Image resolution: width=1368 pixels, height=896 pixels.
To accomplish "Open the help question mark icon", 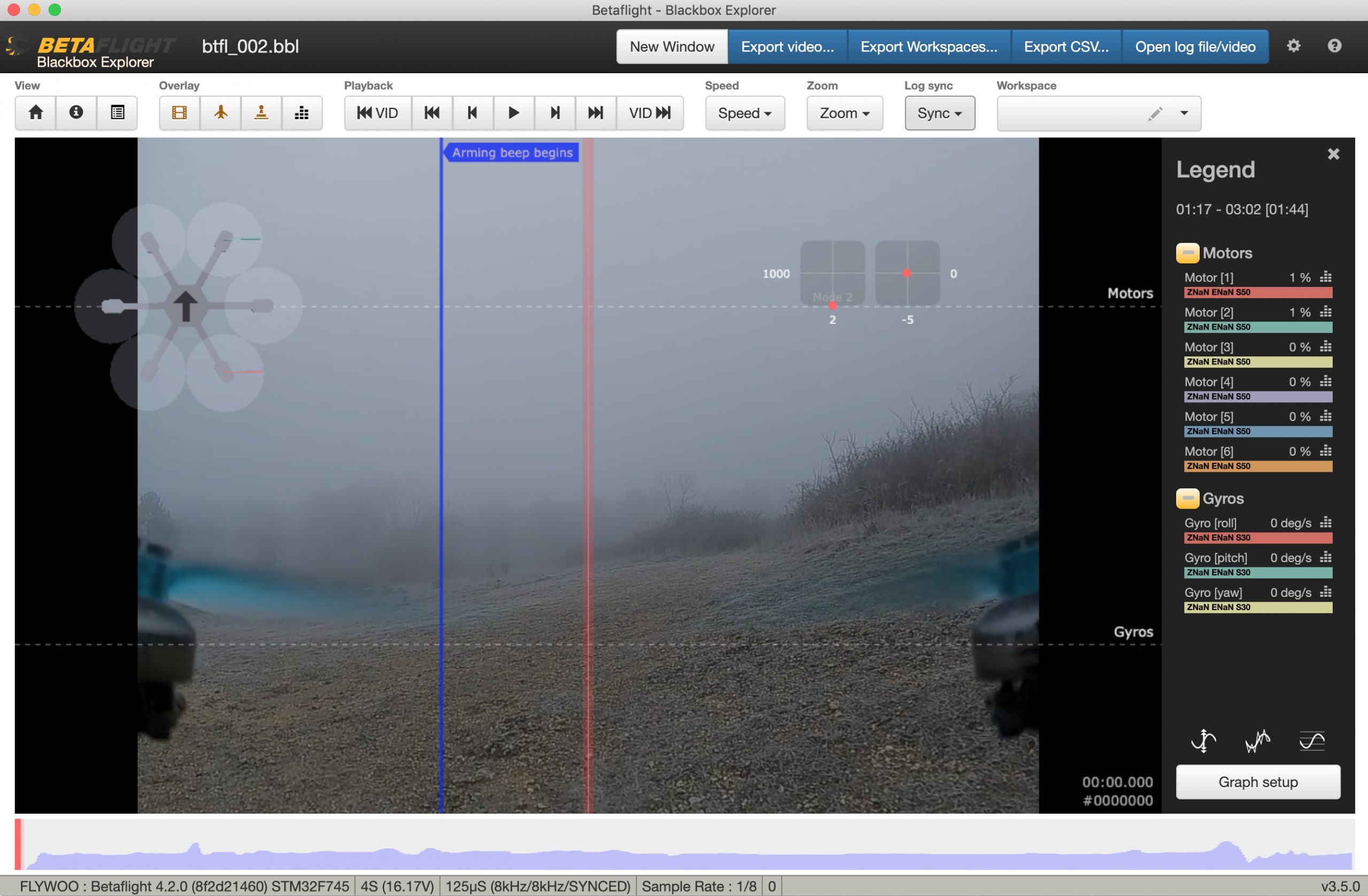I will [x=1335, y=46].
